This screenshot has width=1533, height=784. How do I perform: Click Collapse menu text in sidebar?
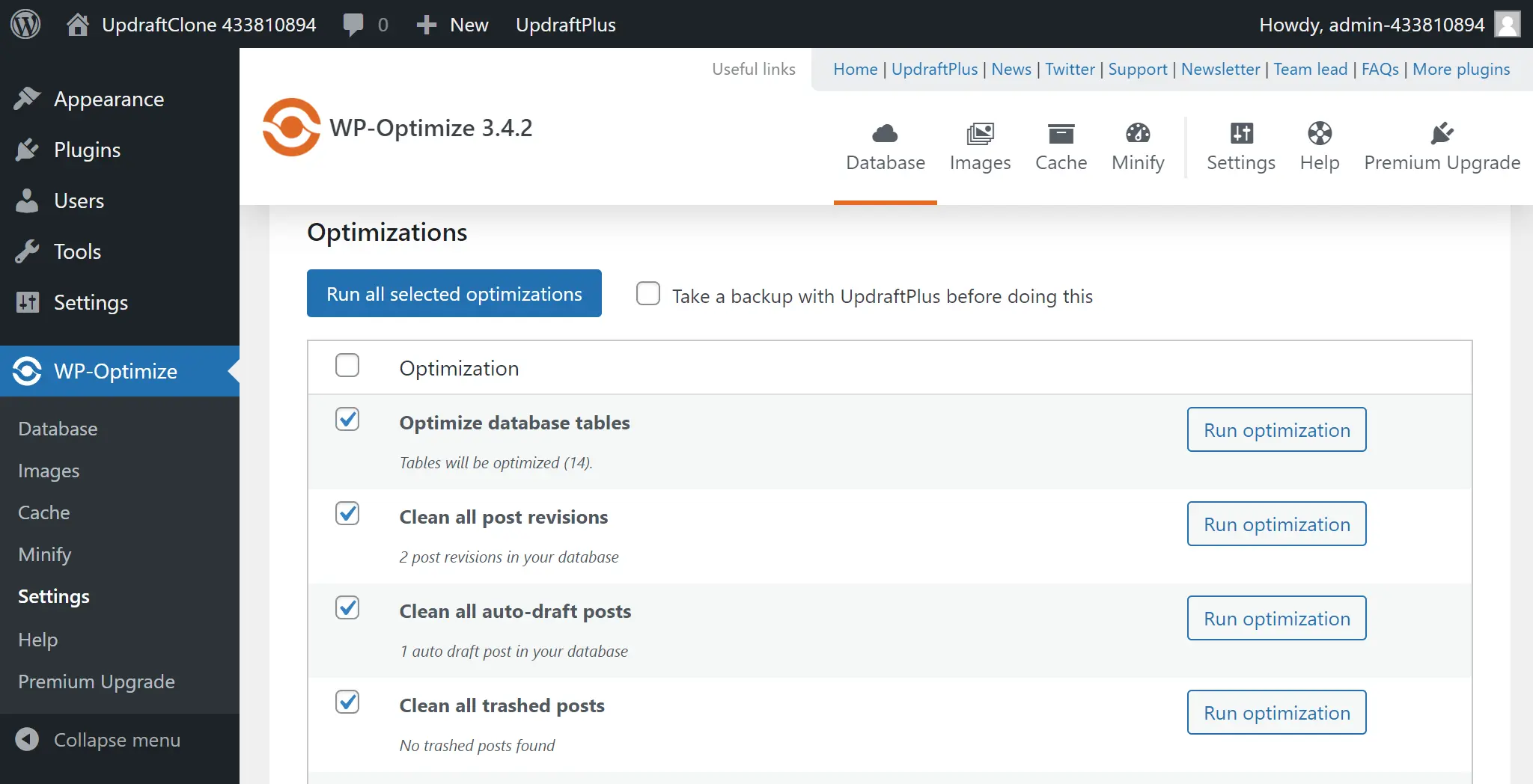pos(117,740)
